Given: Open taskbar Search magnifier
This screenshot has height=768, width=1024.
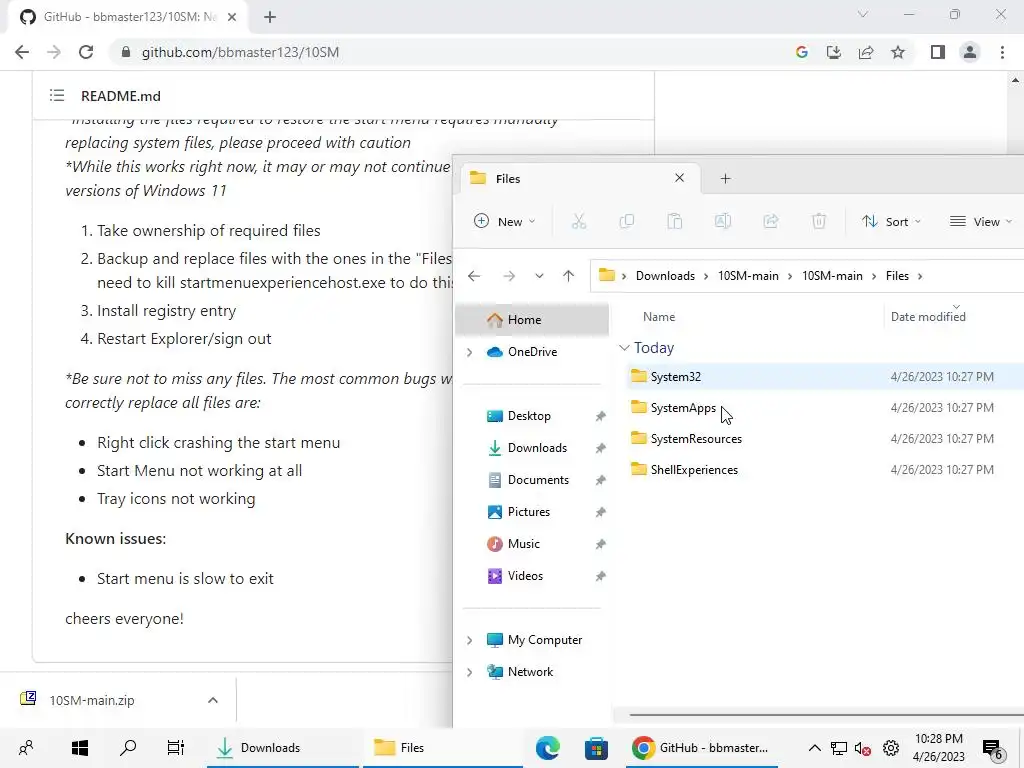Looking at the screenshot, I should coord(128,748).
